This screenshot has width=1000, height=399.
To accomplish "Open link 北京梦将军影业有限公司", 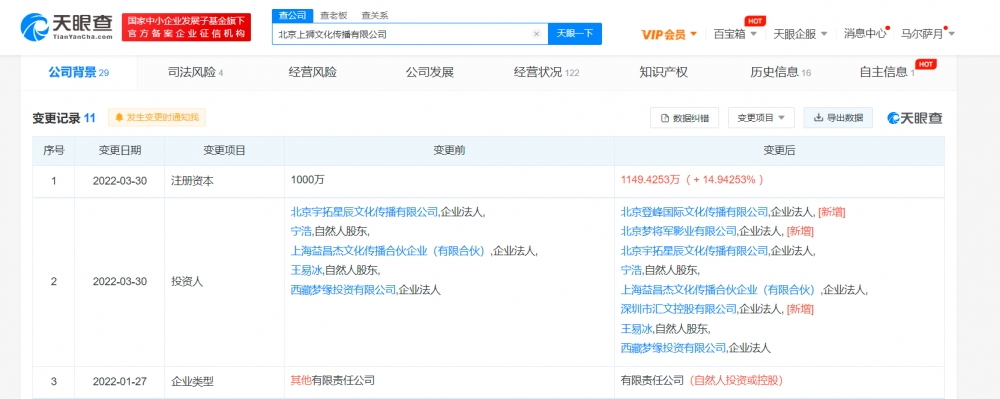I will pos(679,231).
